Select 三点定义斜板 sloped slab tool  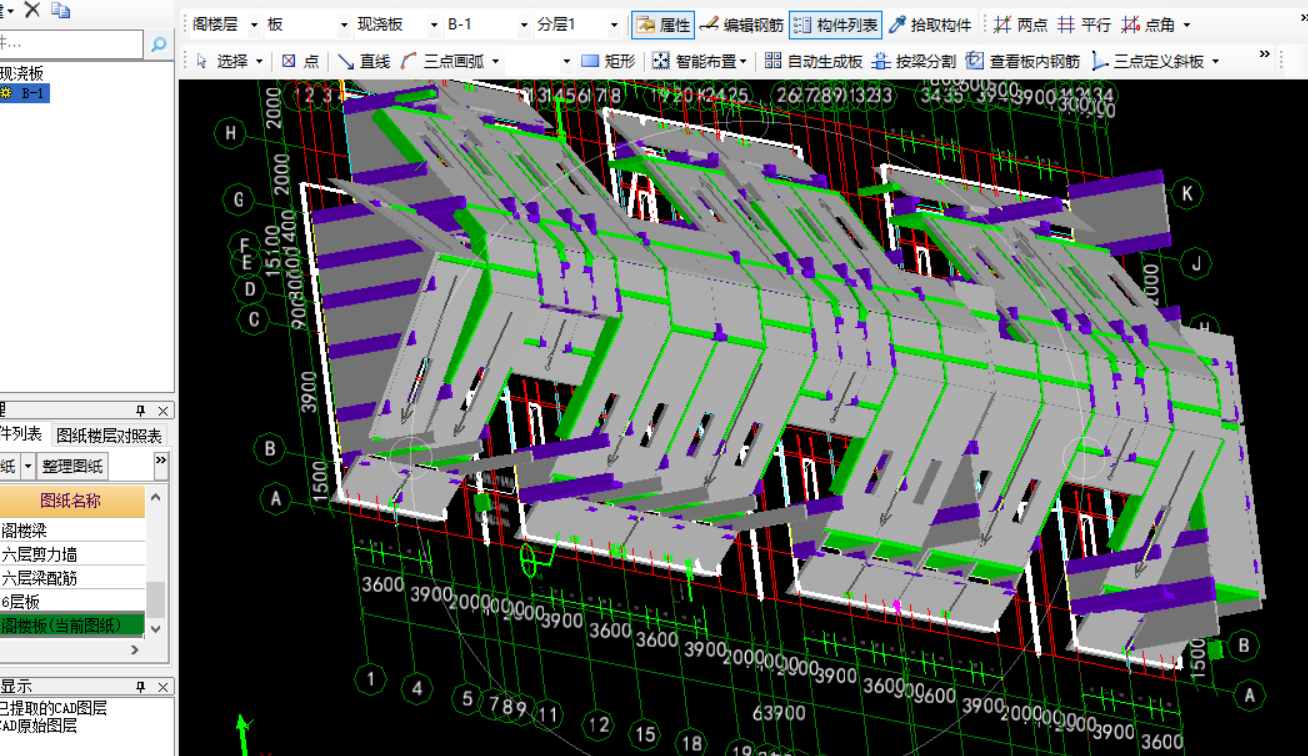(x=1148, y=61)
